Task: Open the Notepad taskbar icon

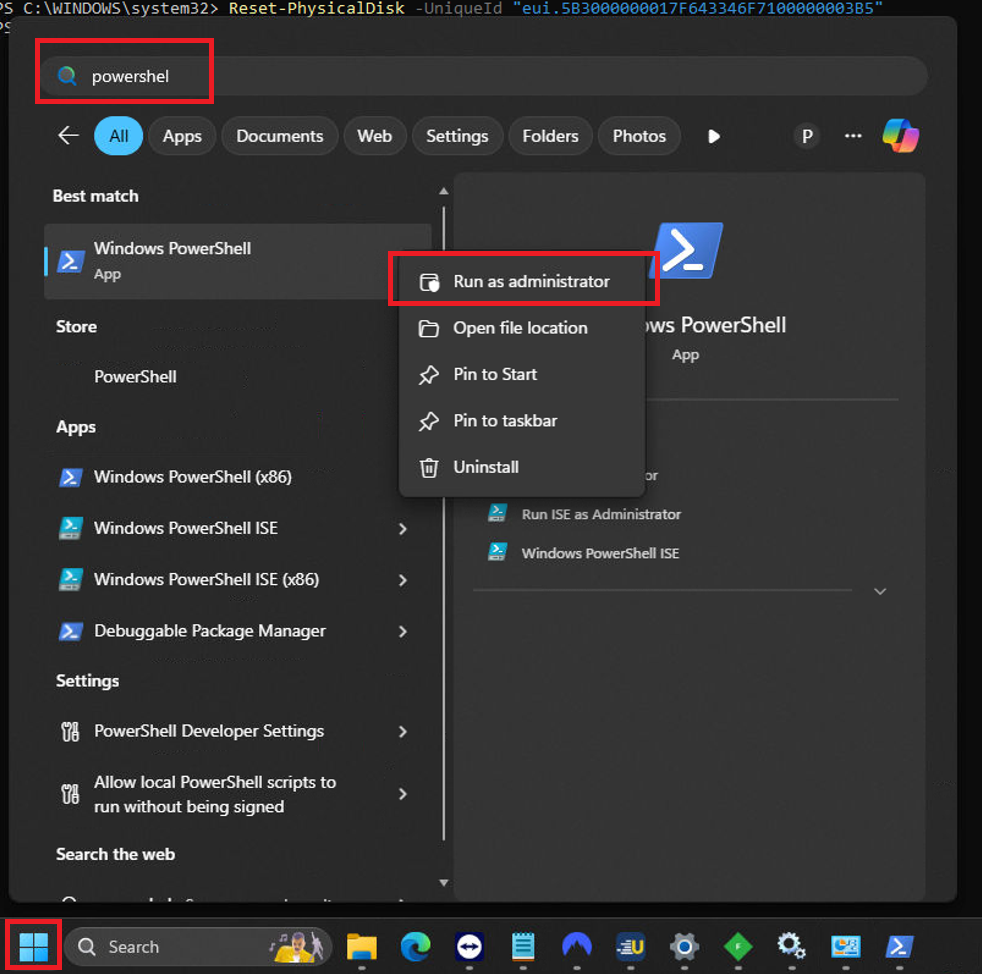Action: [x=523, y=946]
